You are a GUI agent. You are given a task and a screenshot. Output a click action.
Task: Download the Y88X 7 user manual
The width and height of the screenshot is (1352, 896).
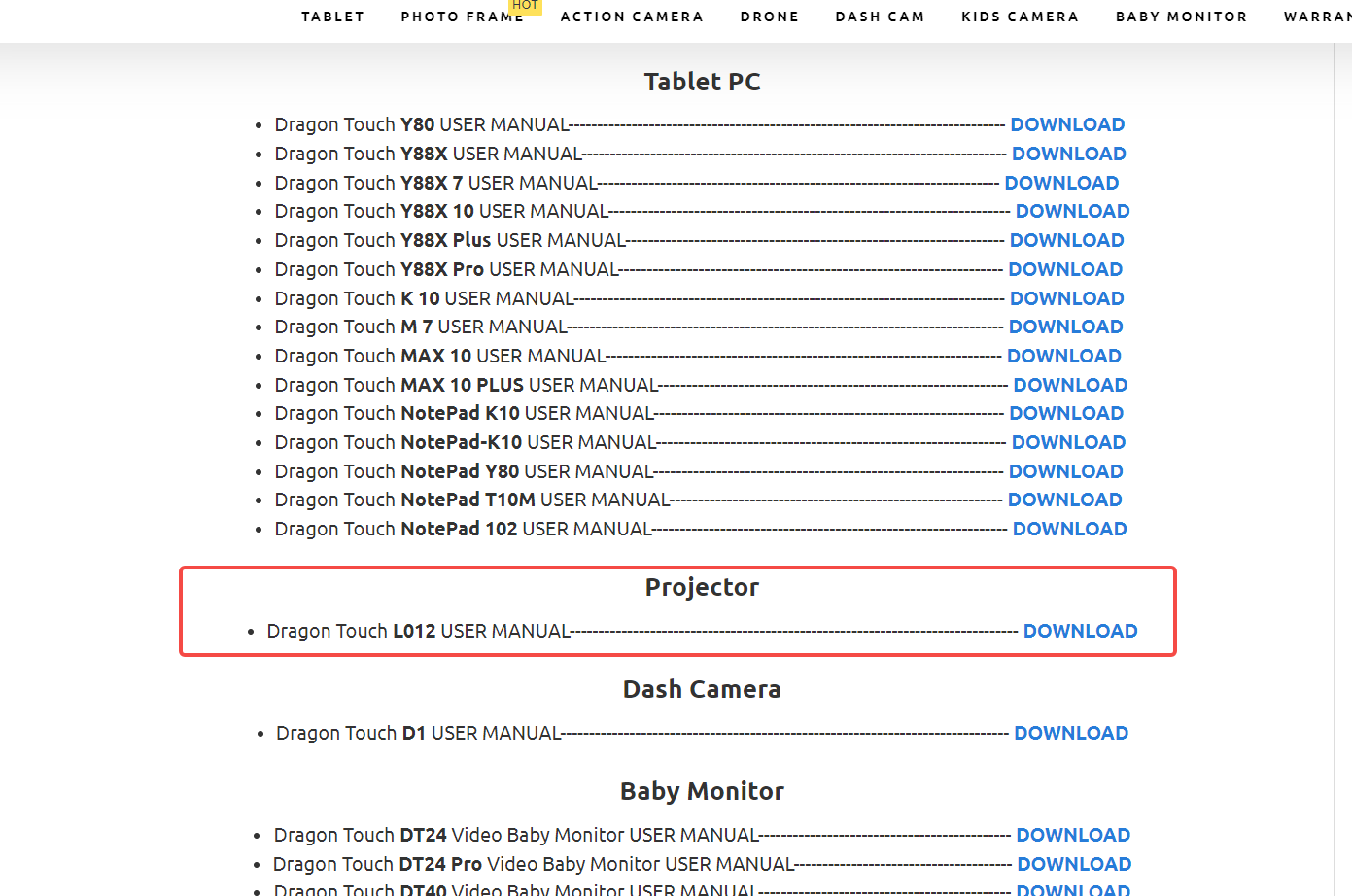coord(1061,183)
